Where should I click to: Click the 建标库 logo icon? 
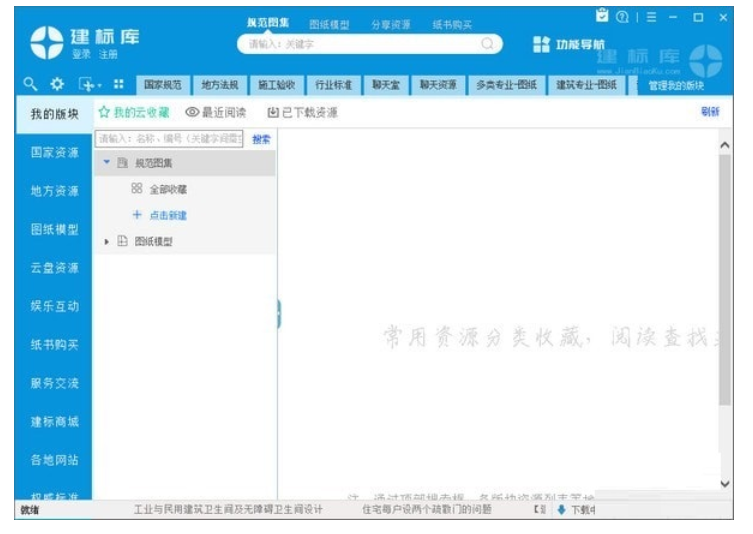point(47,42)
